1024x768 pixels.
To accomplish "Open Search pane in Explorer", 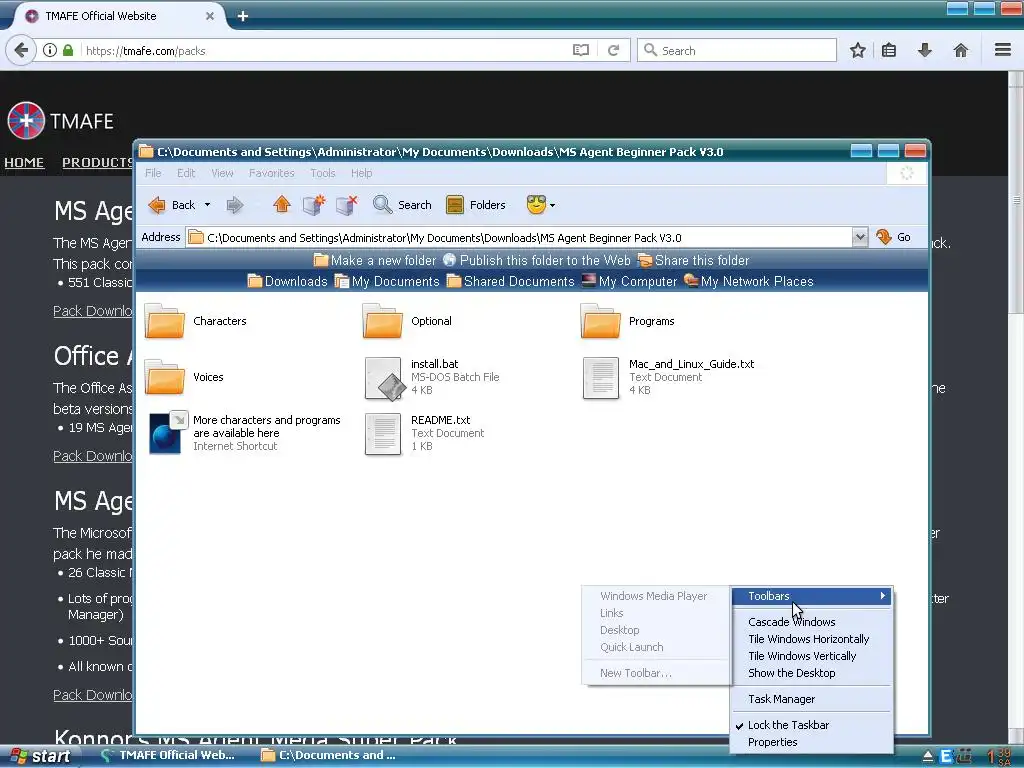I will [x=402, y=205].
